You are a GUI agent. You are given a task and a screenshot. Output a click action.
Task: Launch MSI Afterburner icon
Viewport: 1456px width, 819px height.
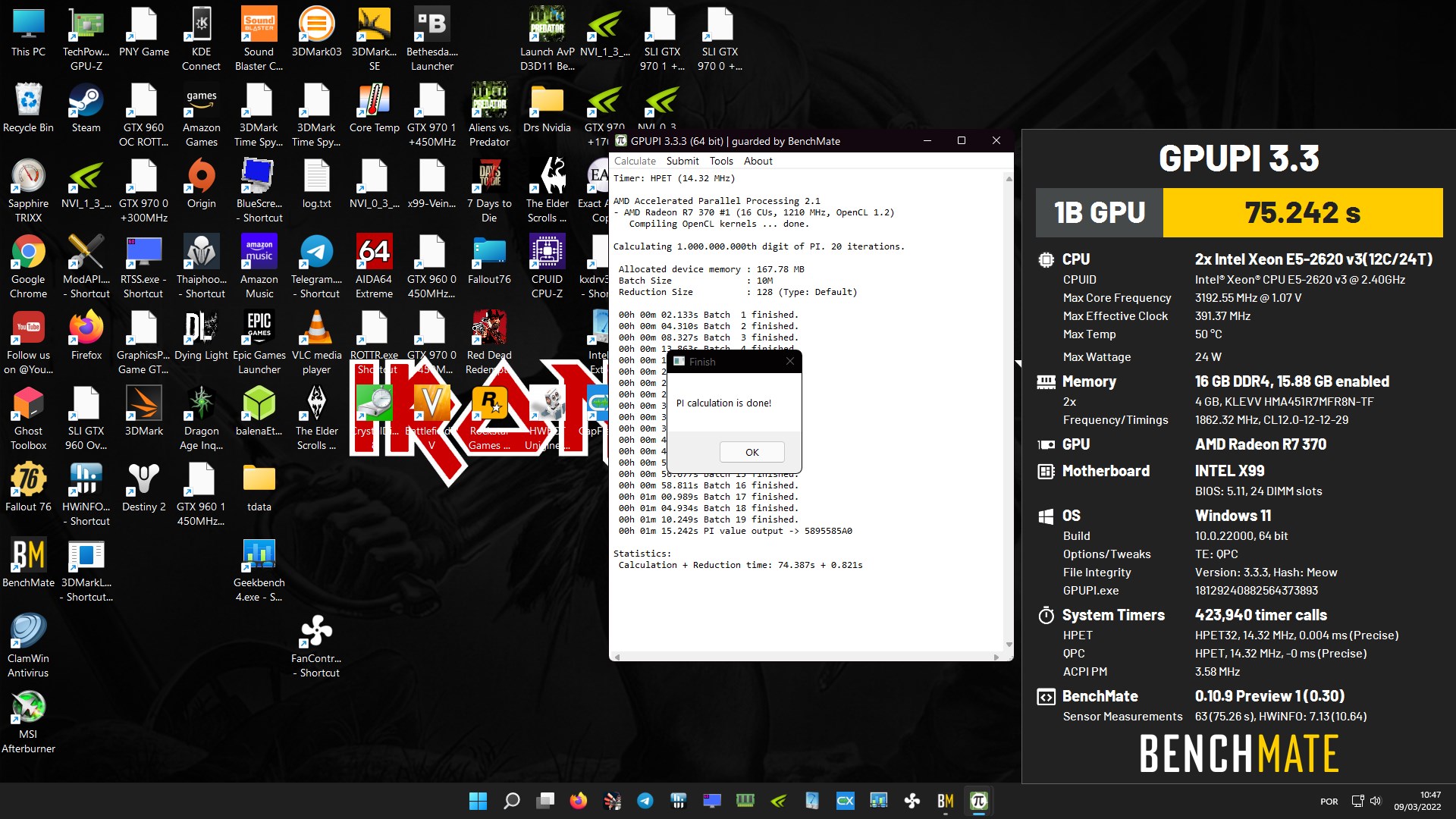tap(28, 722)
